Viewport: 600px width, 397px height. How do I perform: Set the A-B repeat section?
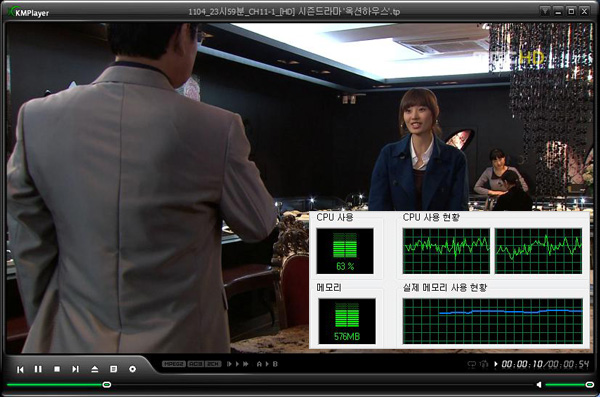click(x=267, y=364)
